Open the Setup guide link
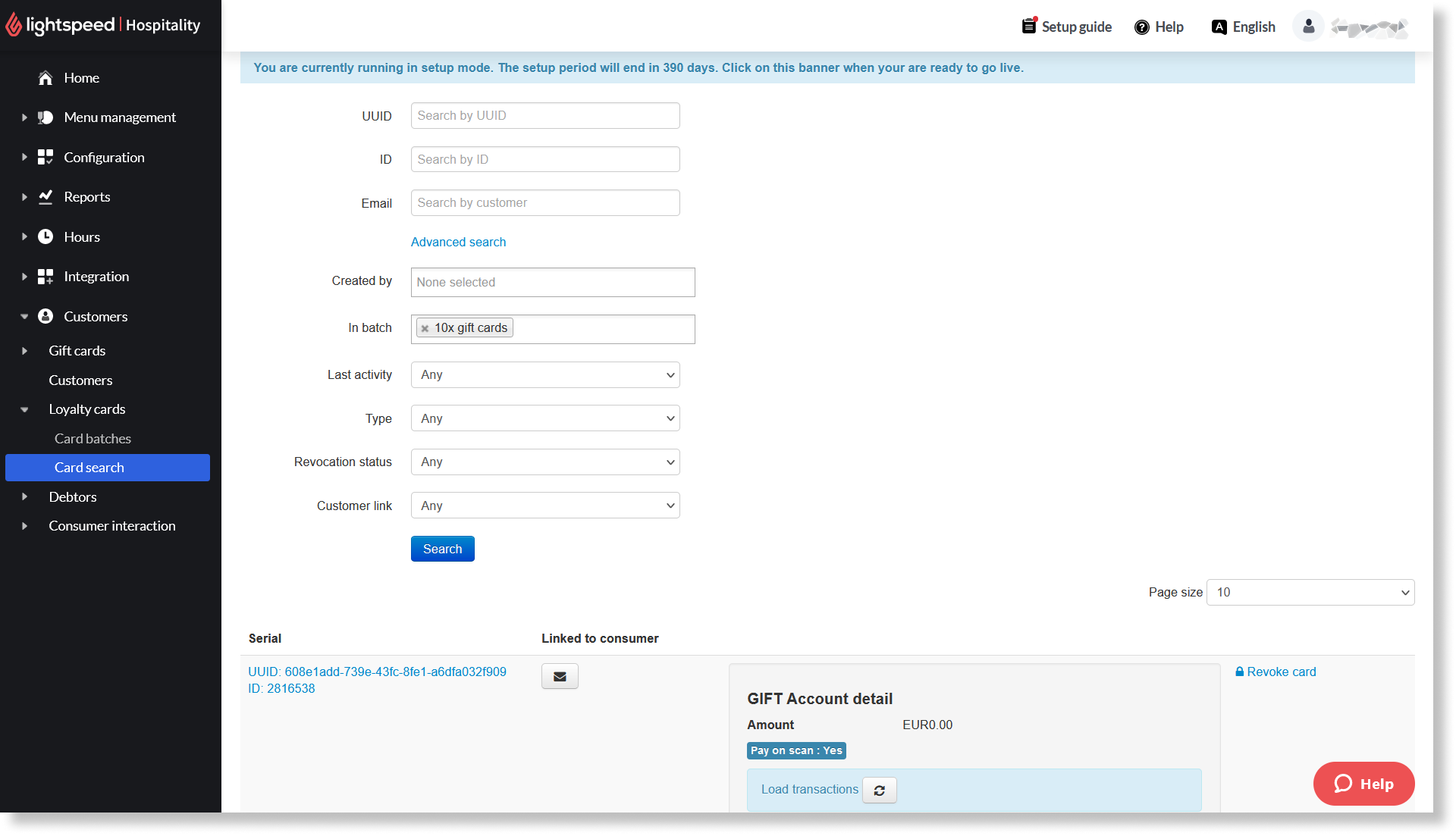 [x=1077, y=27]
